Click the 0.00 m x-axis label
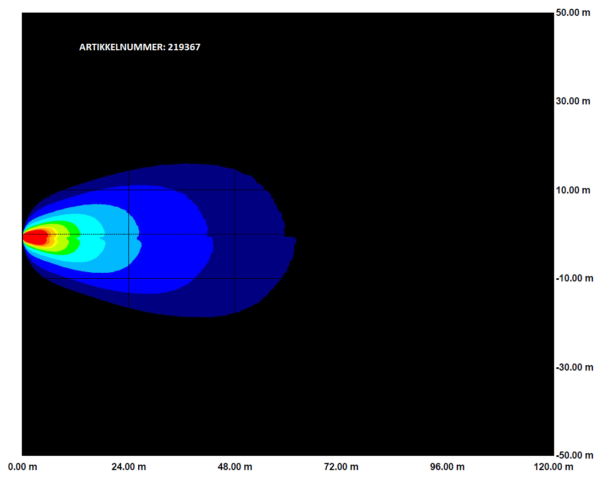600x481 pixels. click(23, 467)
